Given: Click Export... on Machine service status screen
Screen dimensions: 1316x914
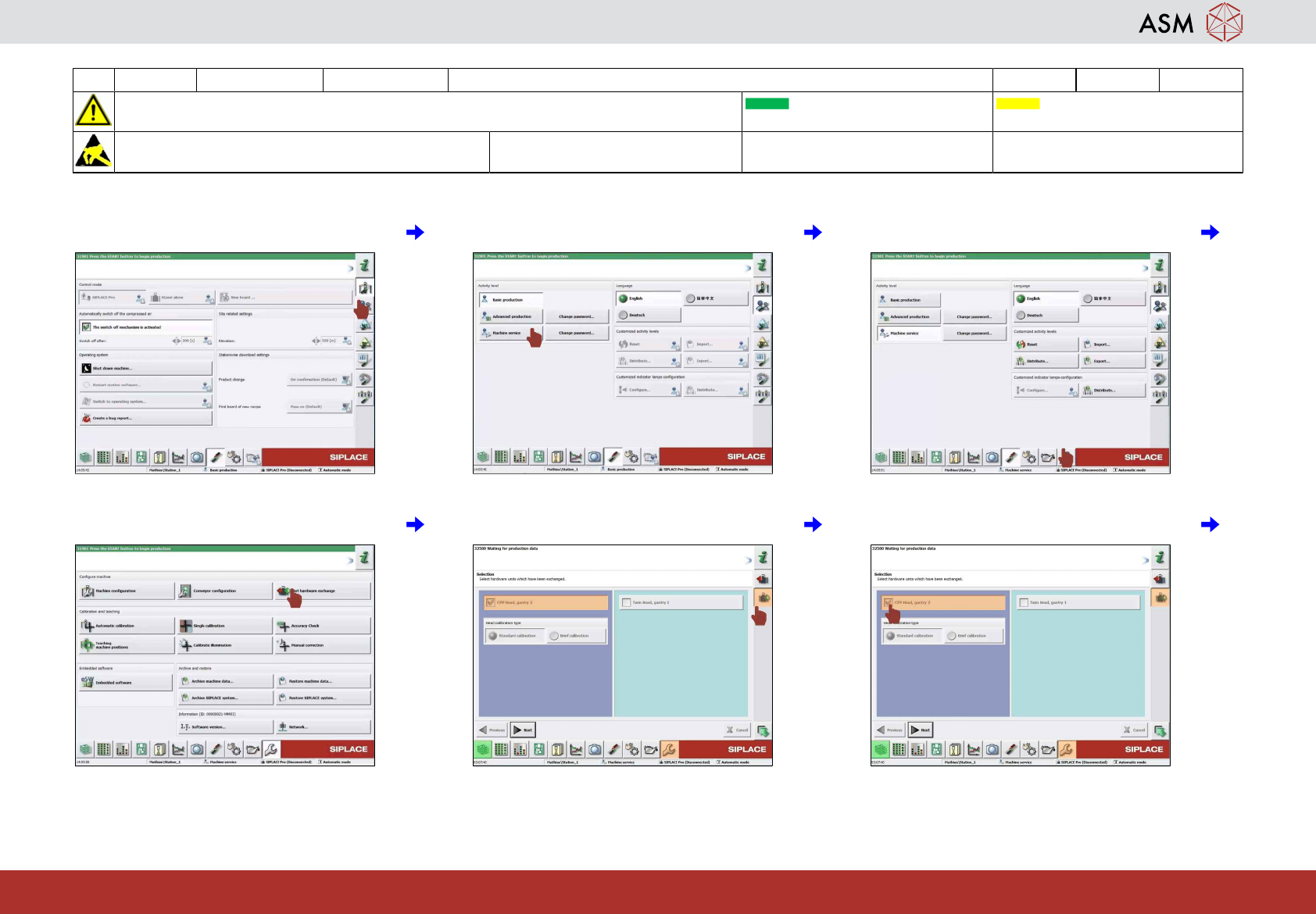Looking at the screenshot, I should click(x=1113, y=361).
